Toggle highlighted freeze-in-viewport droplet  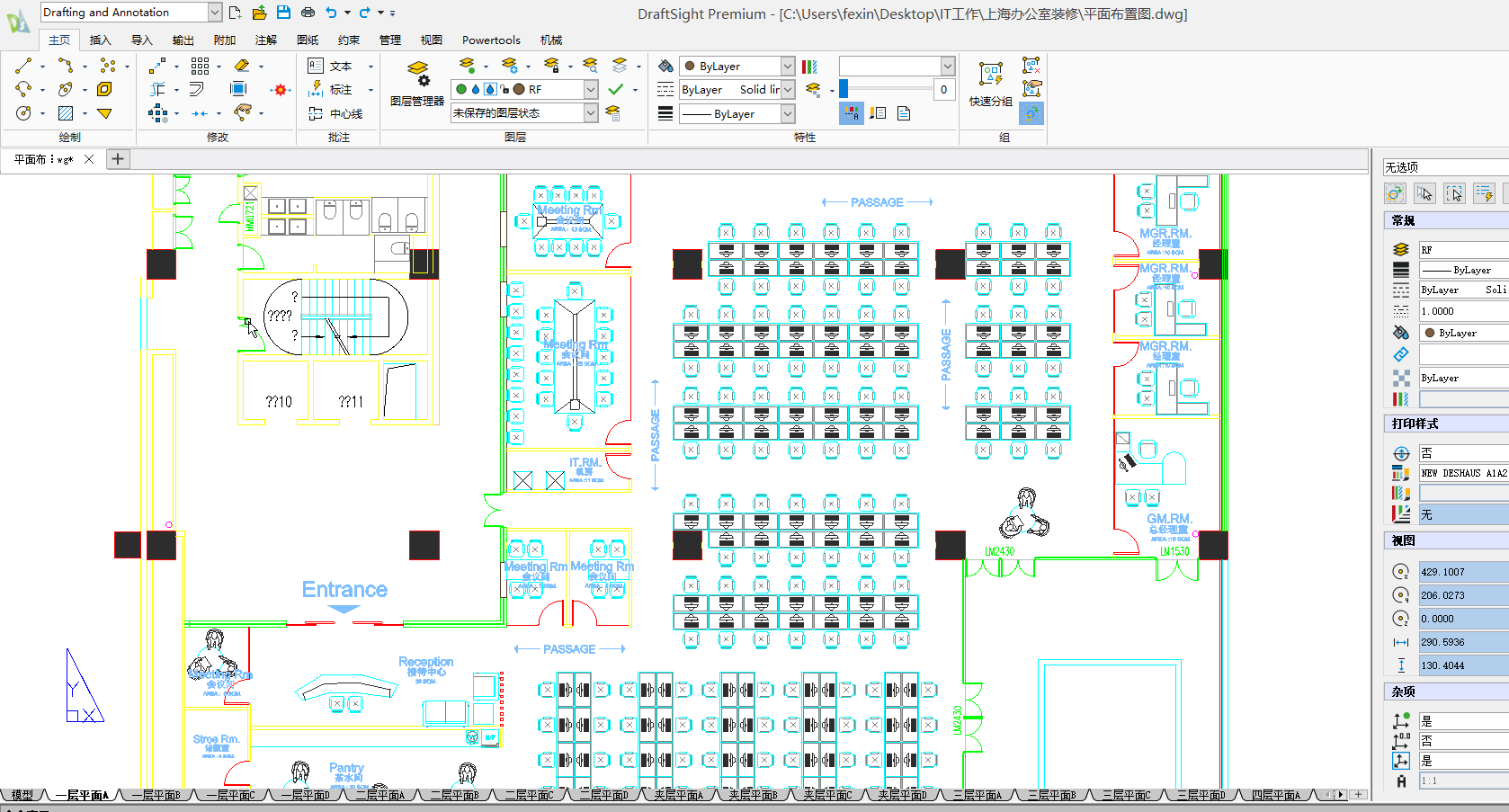(x=490, y=89)
